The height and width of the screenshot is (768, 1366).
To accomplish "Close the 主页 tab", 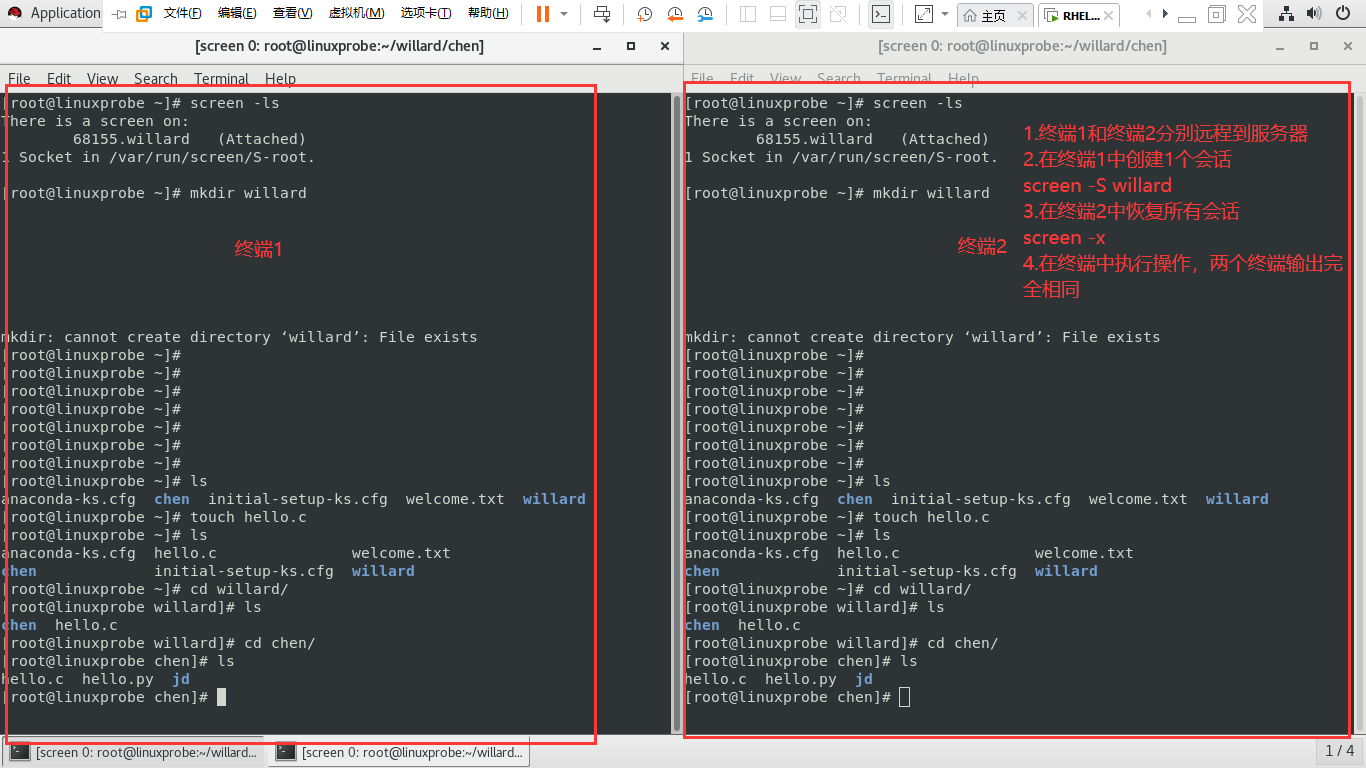I will (x=1022, y=15).
